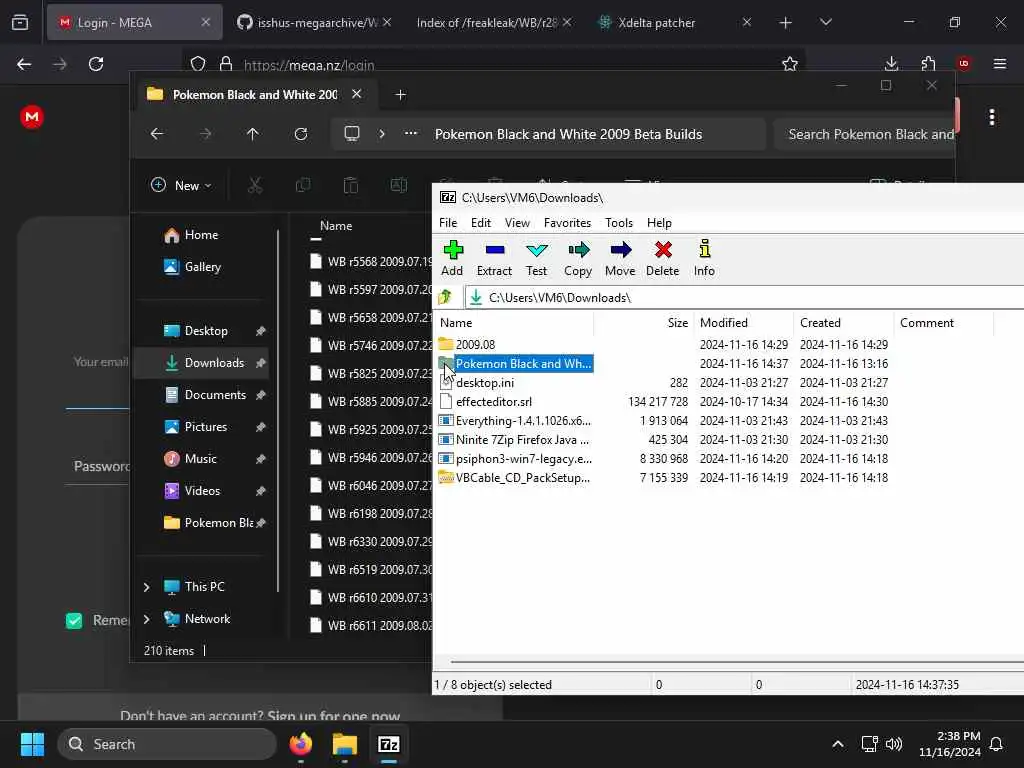Select WB r6611 file in Explorer
The height and width of the screenshot is (768, 1024).
[370, 626]
